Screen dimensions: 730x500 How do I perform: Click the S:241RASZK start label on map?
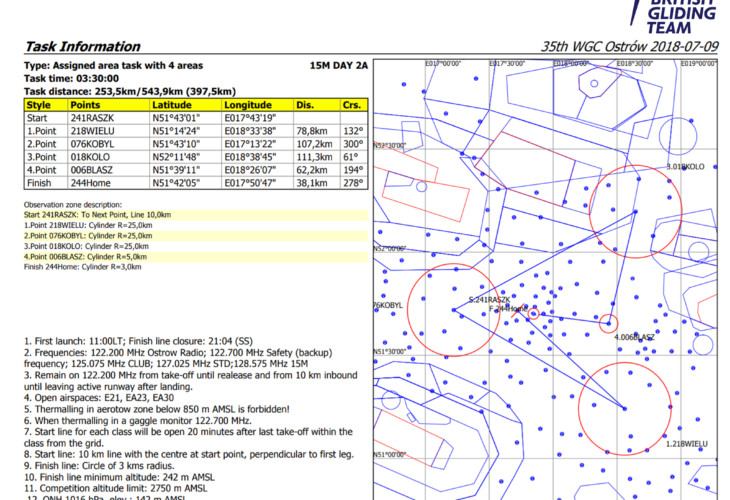coord(489,300)
